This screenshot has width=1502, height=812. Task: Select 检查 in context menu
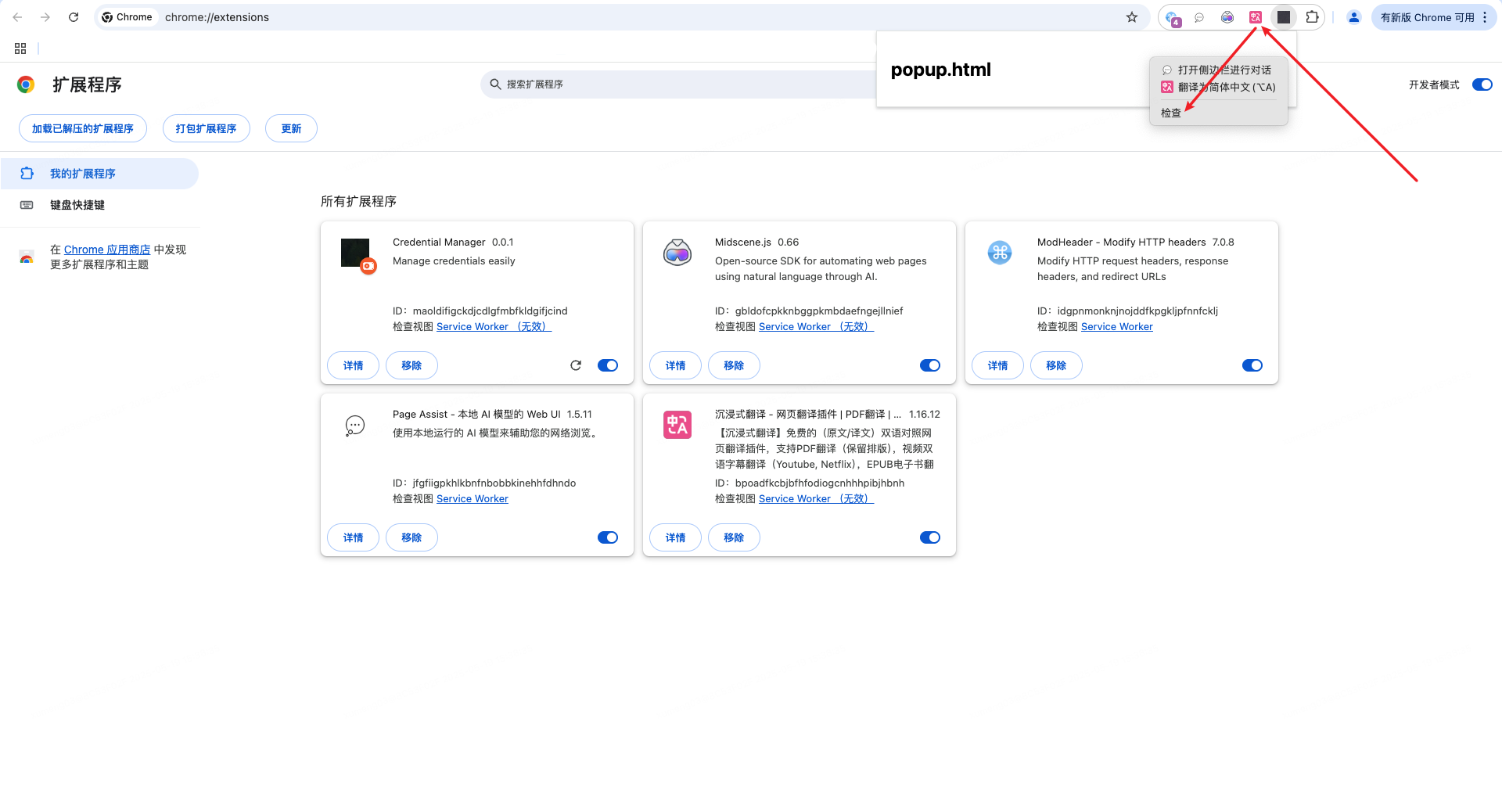click(1218, 113)
